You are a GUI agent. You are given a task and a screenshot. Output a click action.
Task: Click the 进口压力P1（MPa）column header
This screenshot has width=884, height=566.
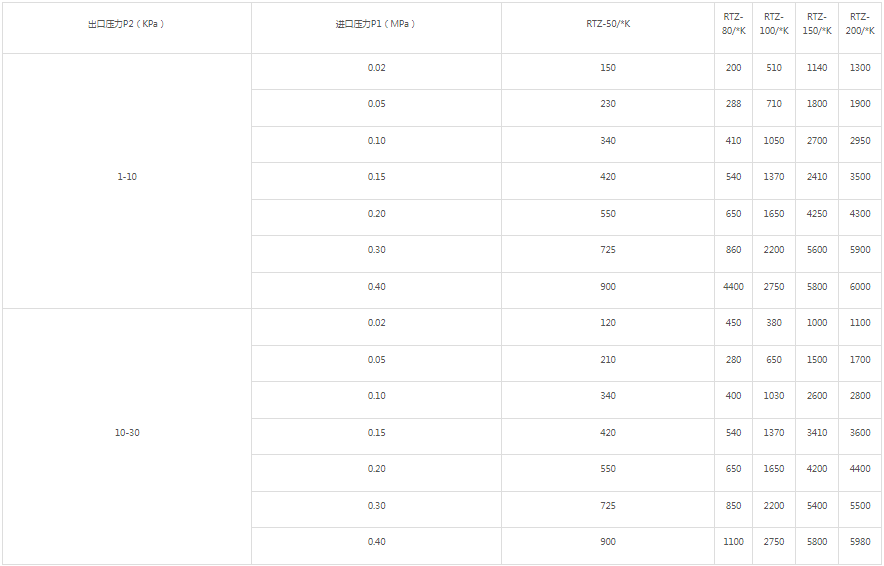[375, 24]
